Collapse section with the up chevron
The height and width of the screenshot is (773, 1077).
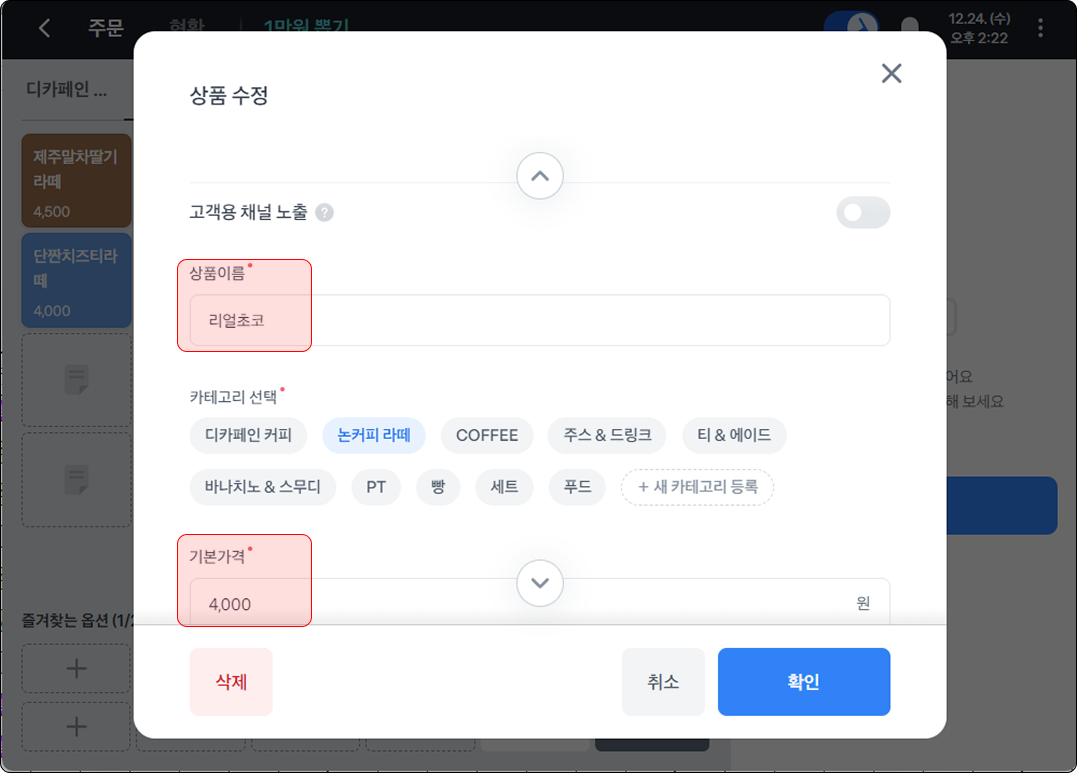pos(540,176)
